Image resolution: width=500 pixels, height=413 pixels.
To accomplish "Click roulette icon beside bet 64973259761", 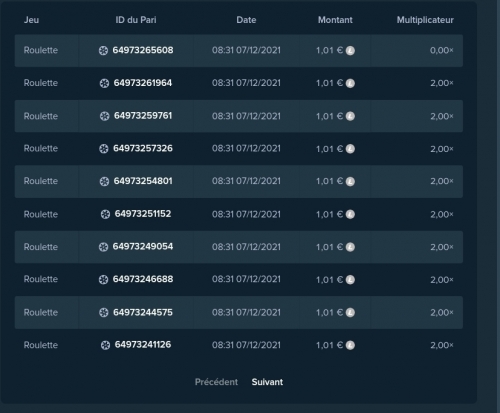I will pyautogui.click(x=105, y=116).
